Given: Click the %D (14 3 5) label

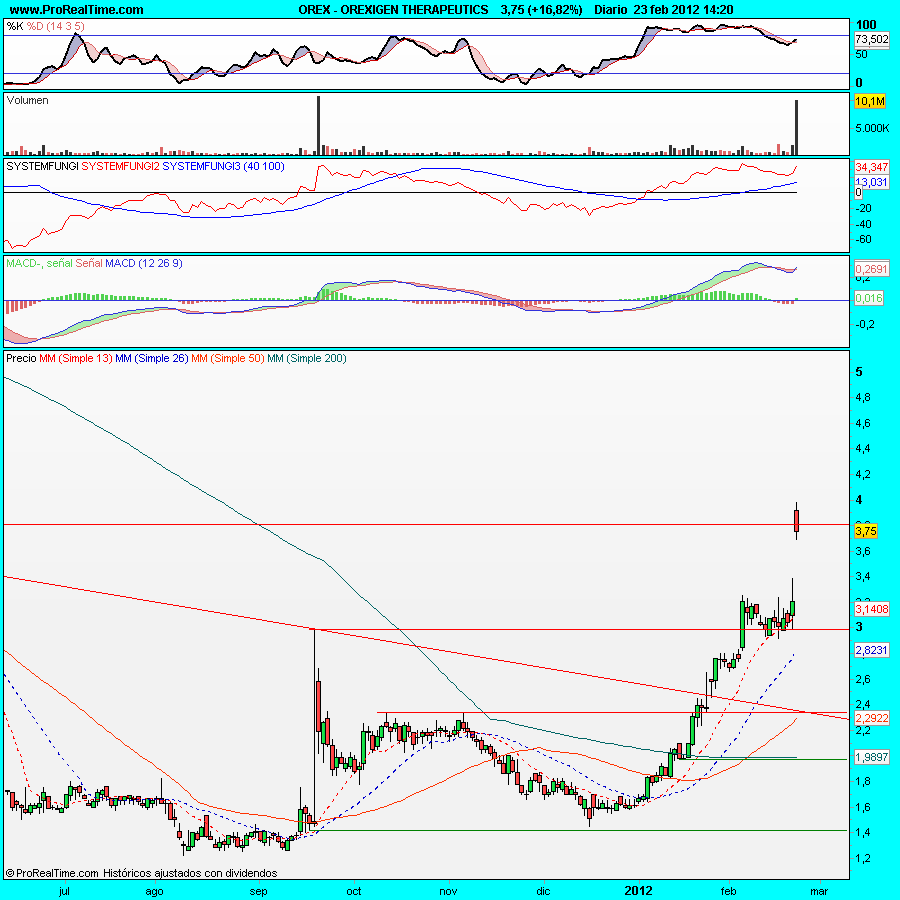Looking at the screenshot, I should click(x=56, y=26).
